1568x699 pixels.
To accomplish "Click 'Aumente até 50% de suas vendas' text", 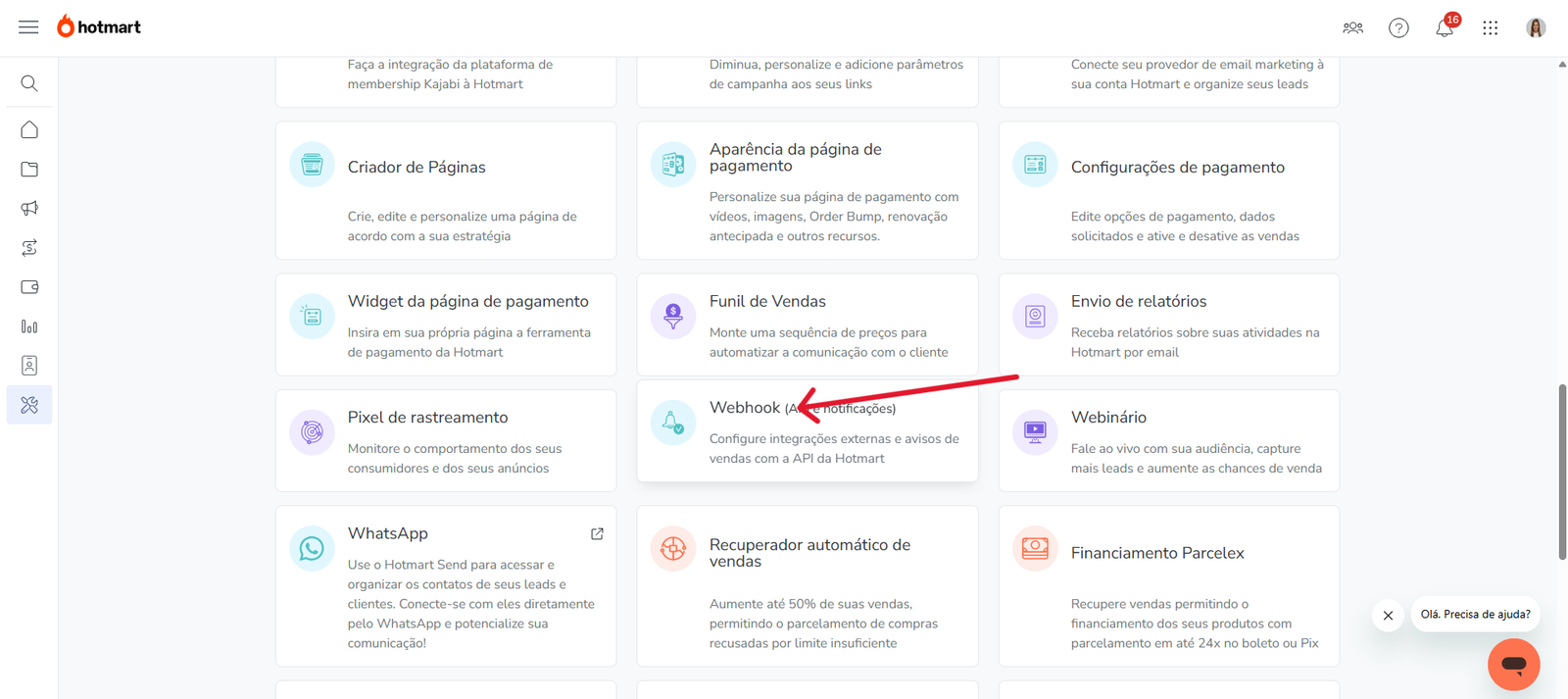I will [823, 624].
